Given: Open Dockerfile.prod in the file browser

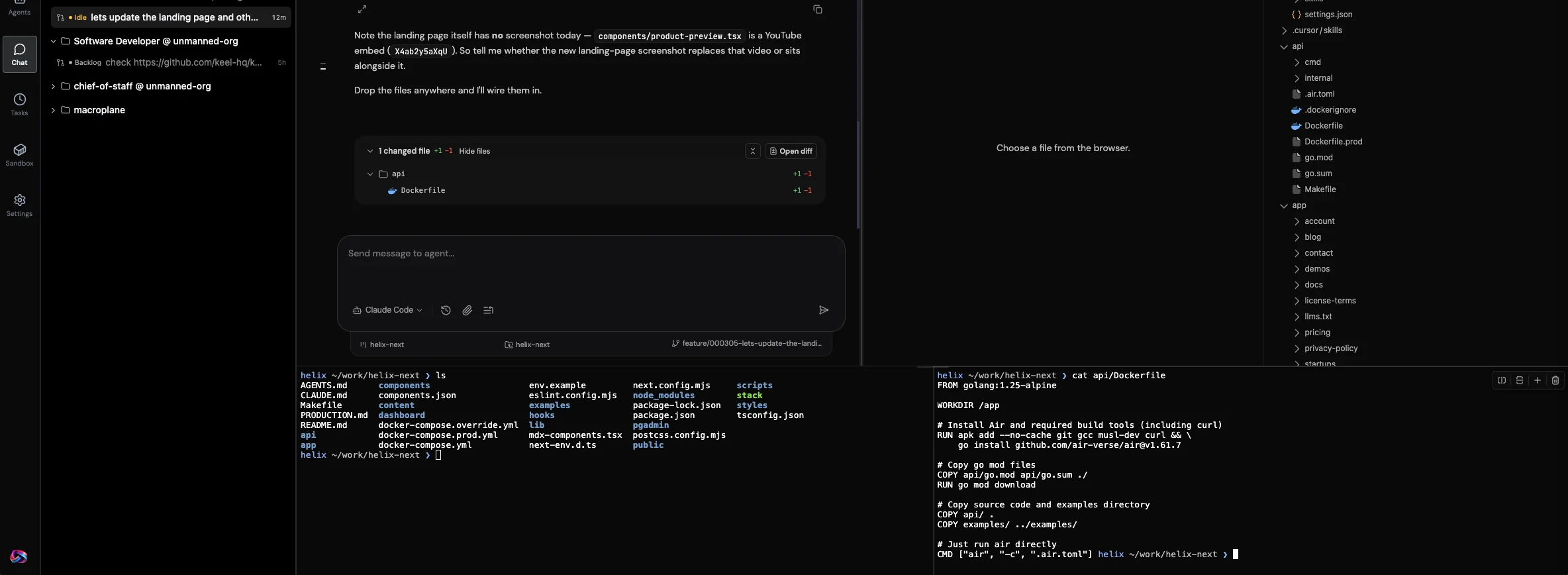Looking at the screenshot, I should (1333, 142).
